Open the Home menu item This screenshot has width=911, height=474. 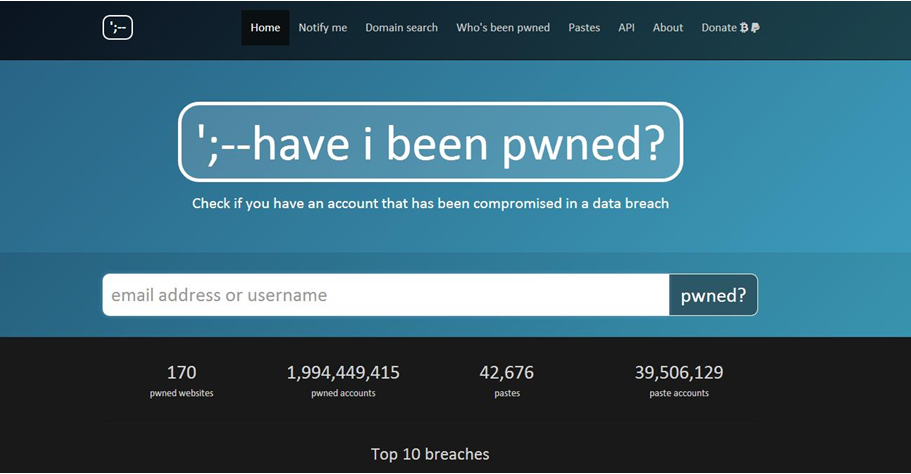[265, 28]
